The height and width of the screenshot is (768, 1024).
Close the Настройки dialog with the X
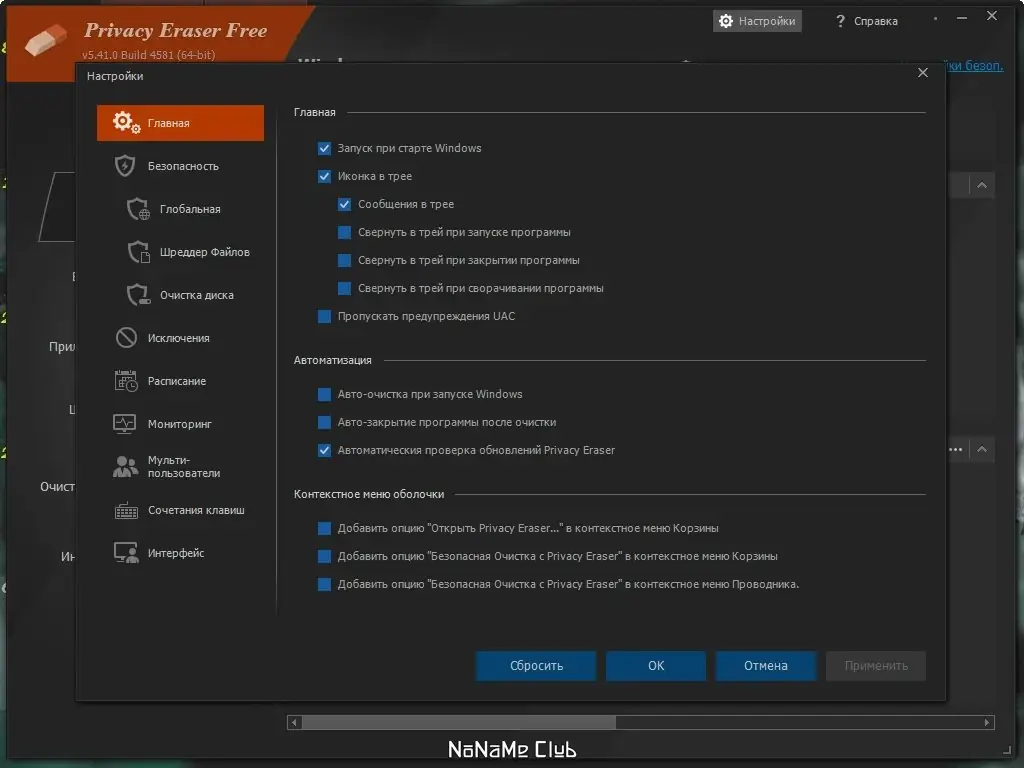(923, 72)
